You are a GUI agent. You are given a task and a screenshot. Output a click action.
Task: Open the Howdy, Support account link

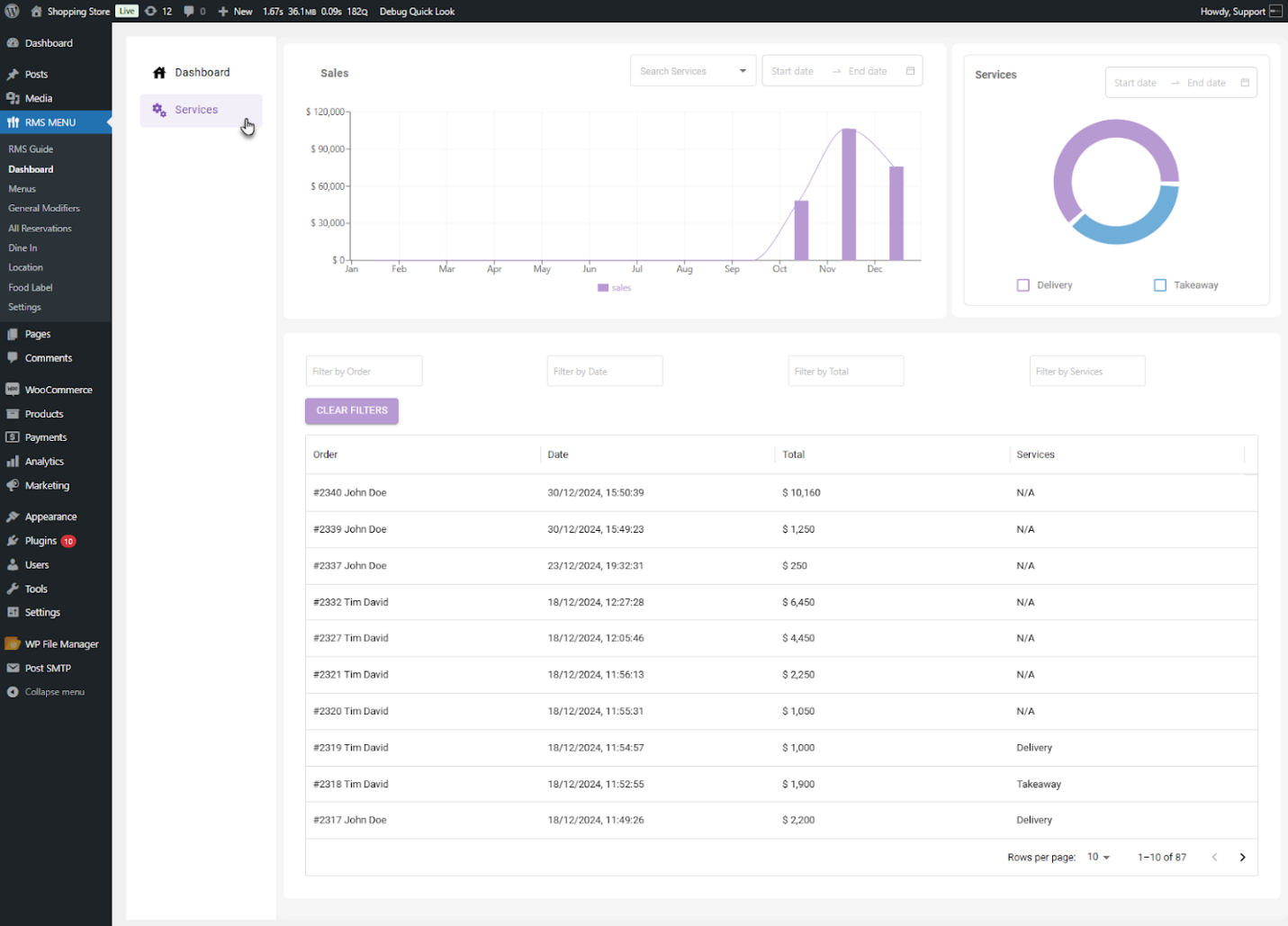(1240, 12)
